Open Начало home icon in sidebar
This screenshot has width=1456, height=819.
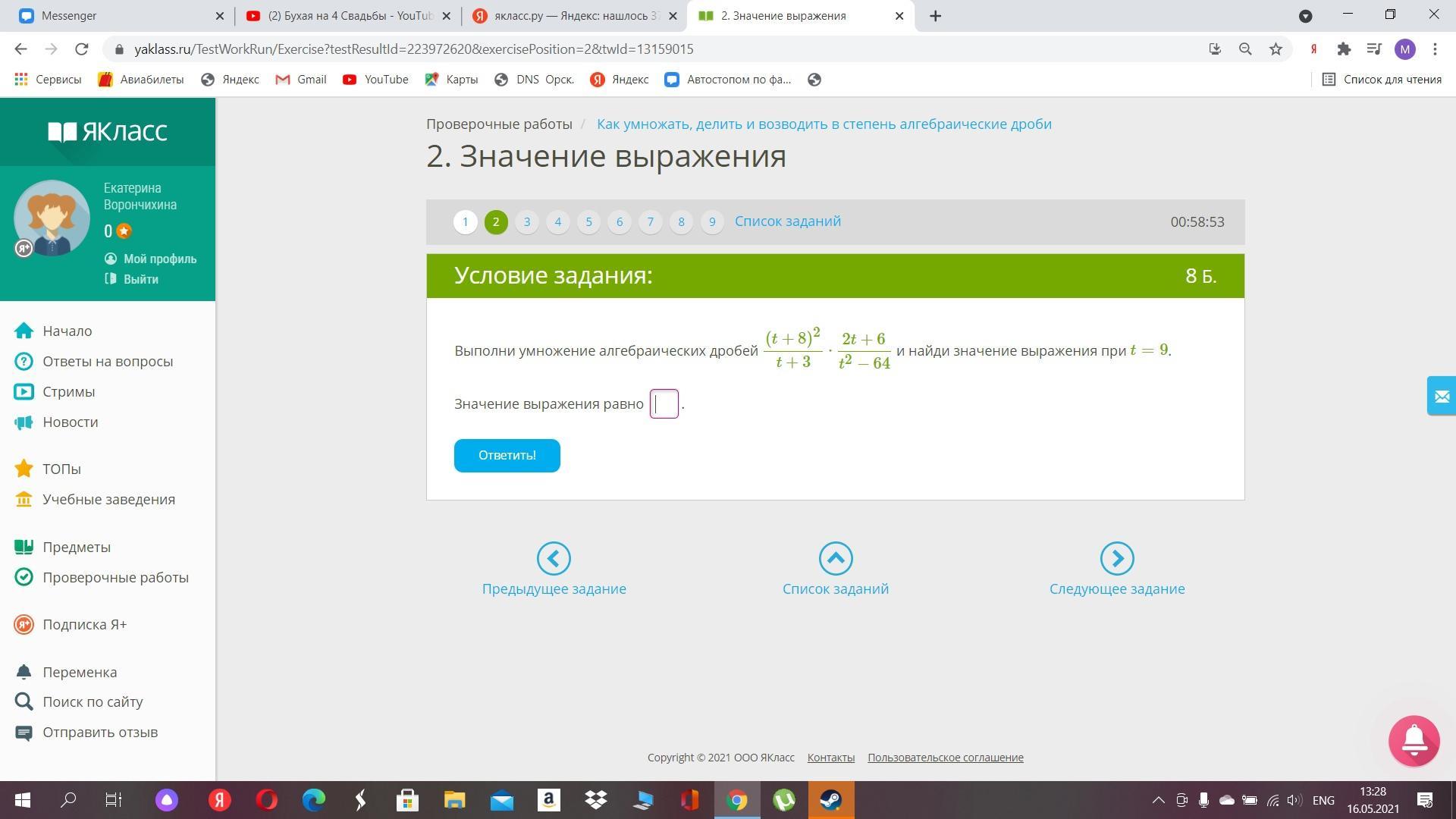point(24,331)
